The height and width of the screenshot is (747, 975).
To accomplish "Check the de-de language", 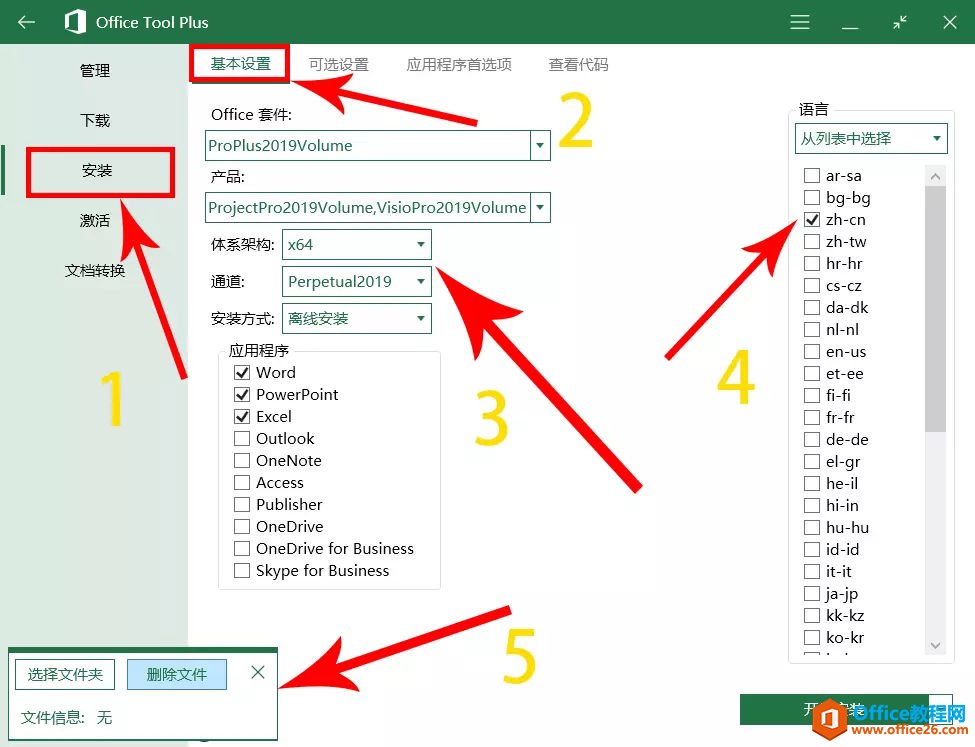I will pos(811,439).
